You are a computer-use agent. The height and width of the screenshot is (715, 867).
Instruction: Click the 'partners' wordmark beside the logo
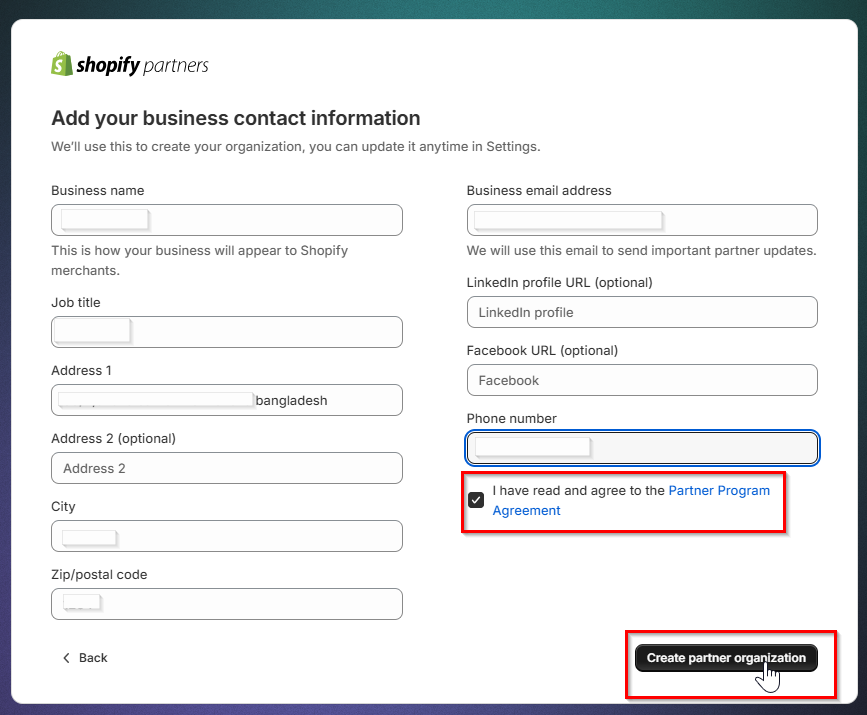coord(176,66)
